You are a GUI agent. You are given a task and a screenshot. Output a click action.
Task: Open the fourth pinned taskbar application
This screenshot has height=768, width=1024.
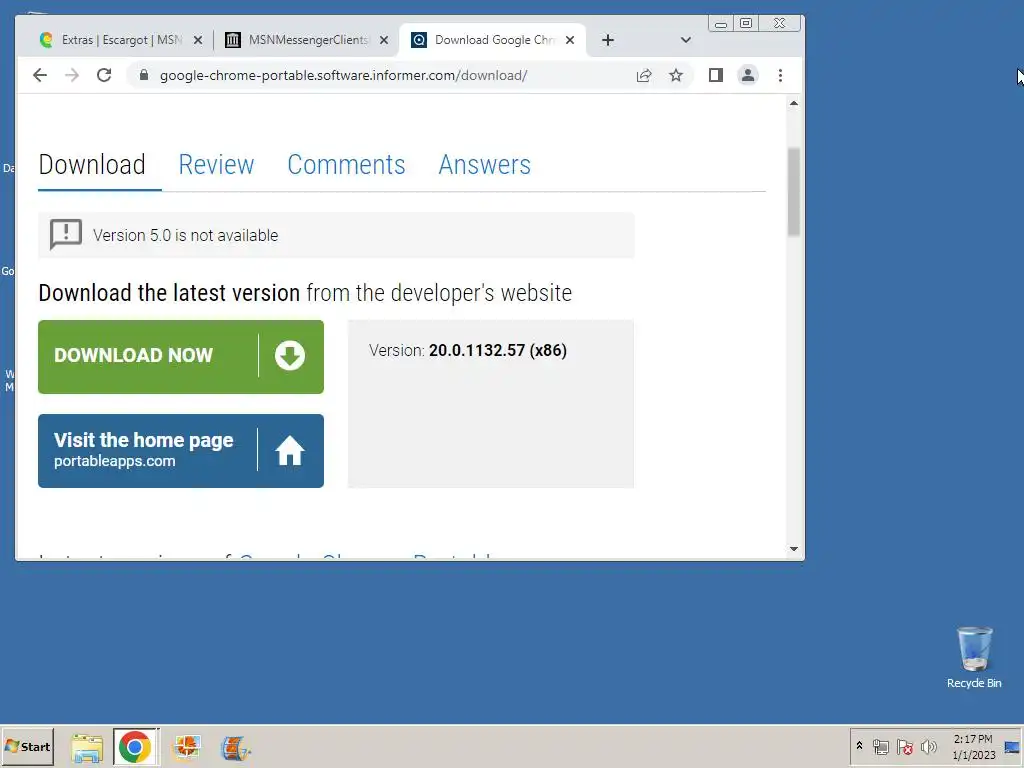(x=235, y=747)
